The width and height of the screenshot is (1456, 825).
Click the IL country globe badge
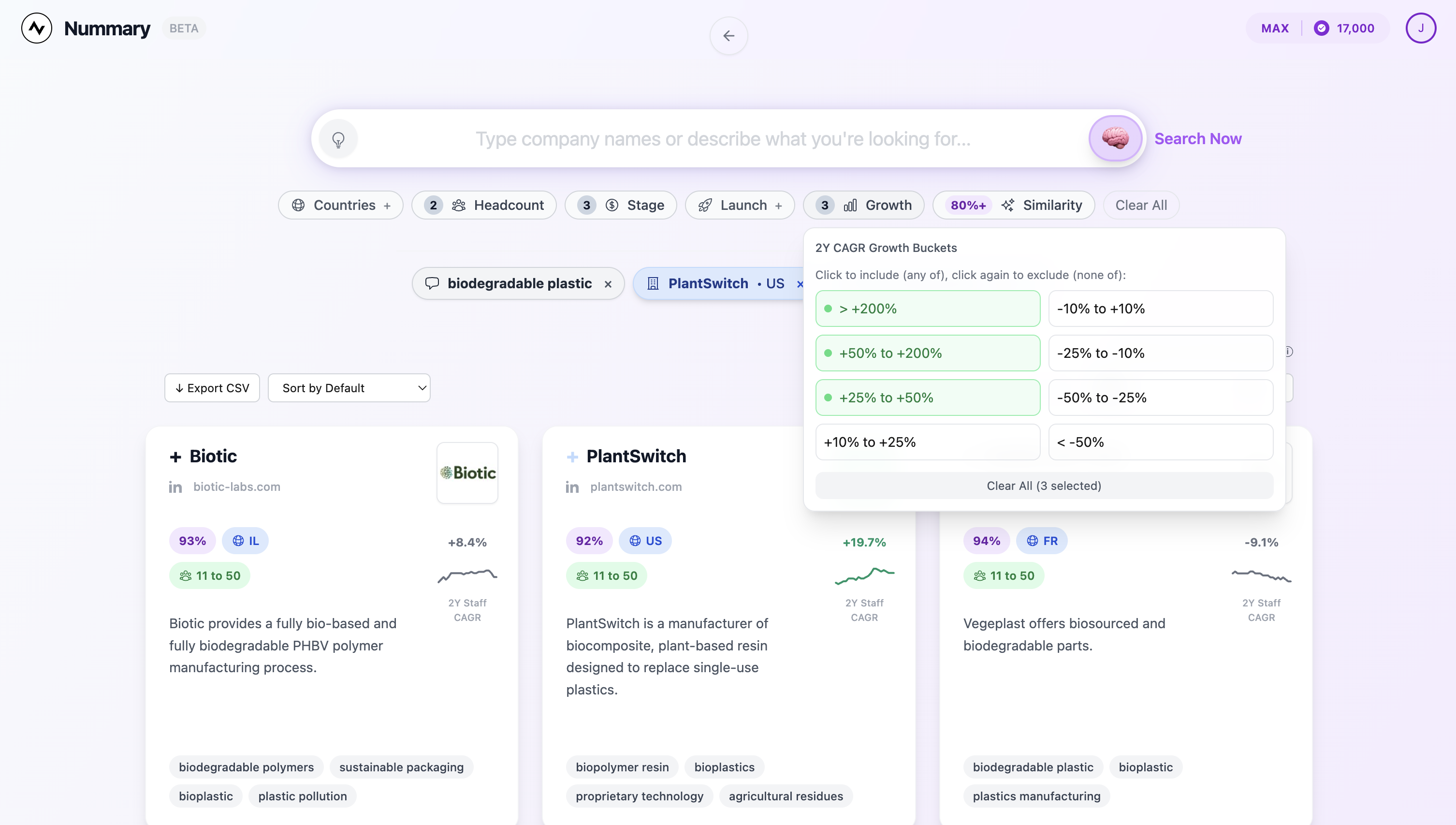pyautogui.click(x=245, y=541)
